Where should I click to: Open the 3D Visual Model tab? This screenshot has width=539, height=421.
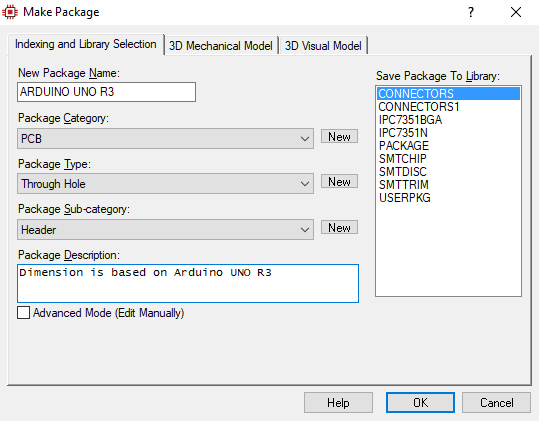(x=323, y=46)
